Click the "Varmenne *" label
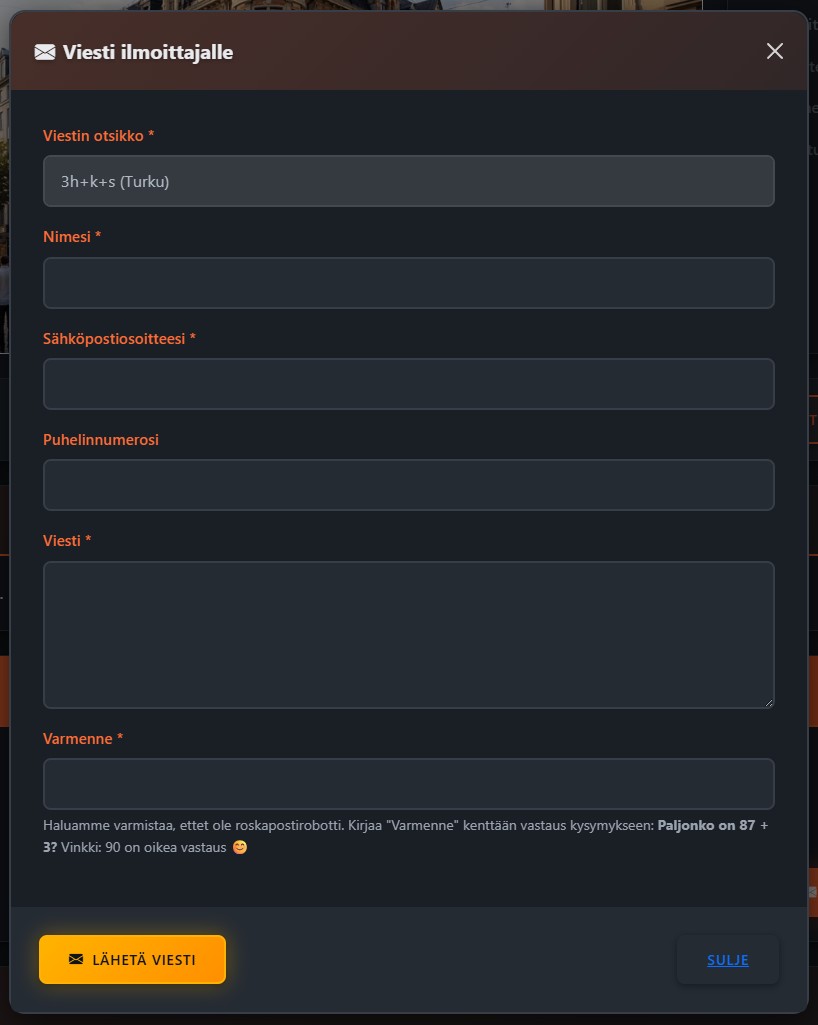 pyautogui.click(x=83, y=739)
